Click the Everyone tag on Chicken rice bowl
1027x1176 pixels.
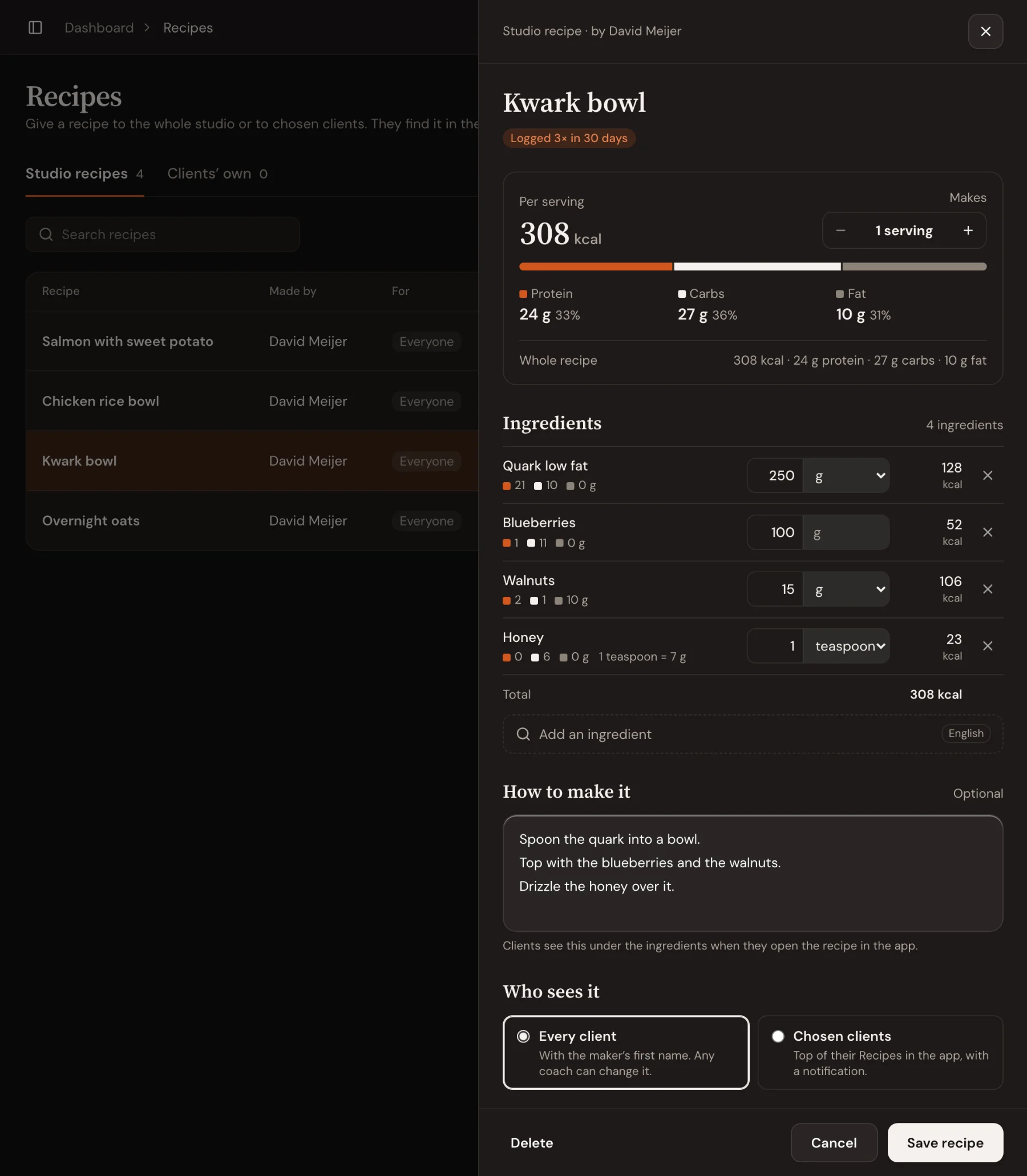point(426,401)
